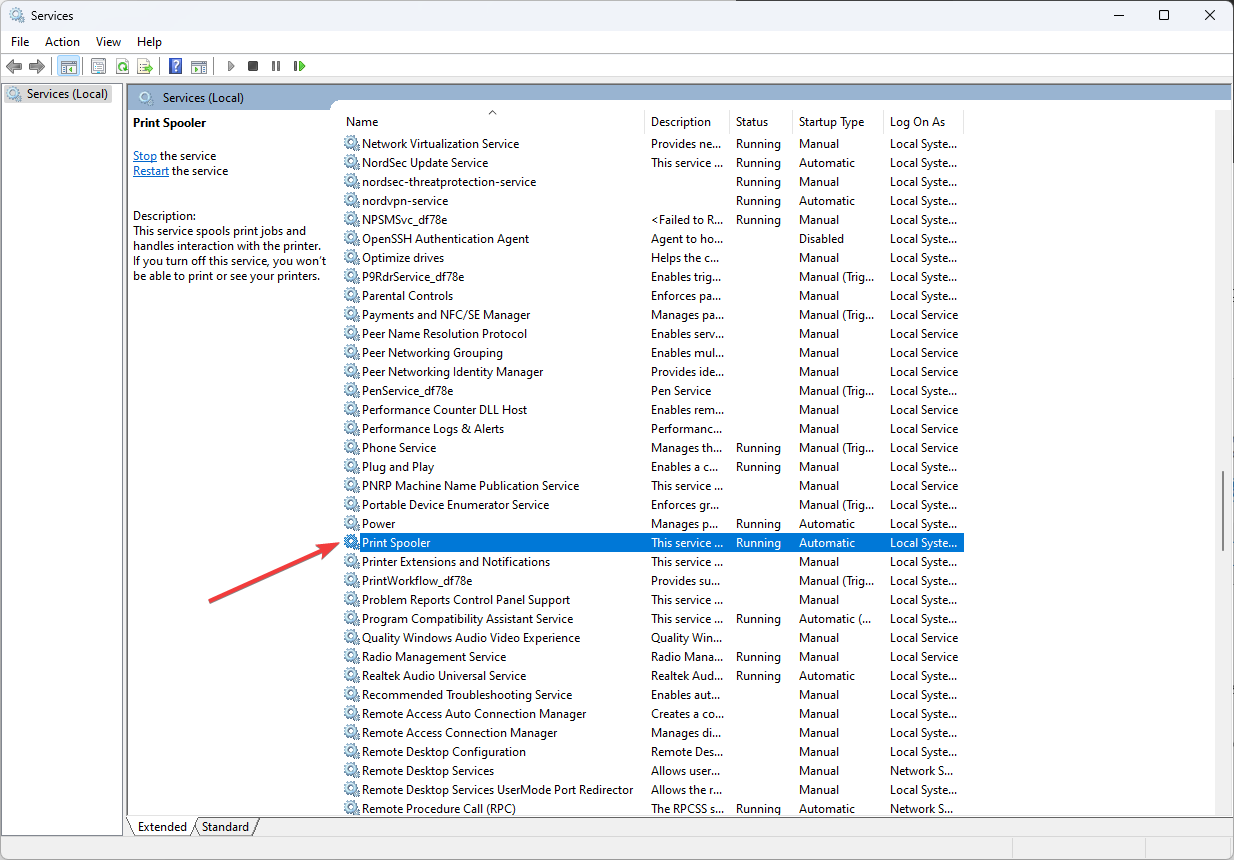Select Problem Reports Control Panel Support

pos(652,600)
